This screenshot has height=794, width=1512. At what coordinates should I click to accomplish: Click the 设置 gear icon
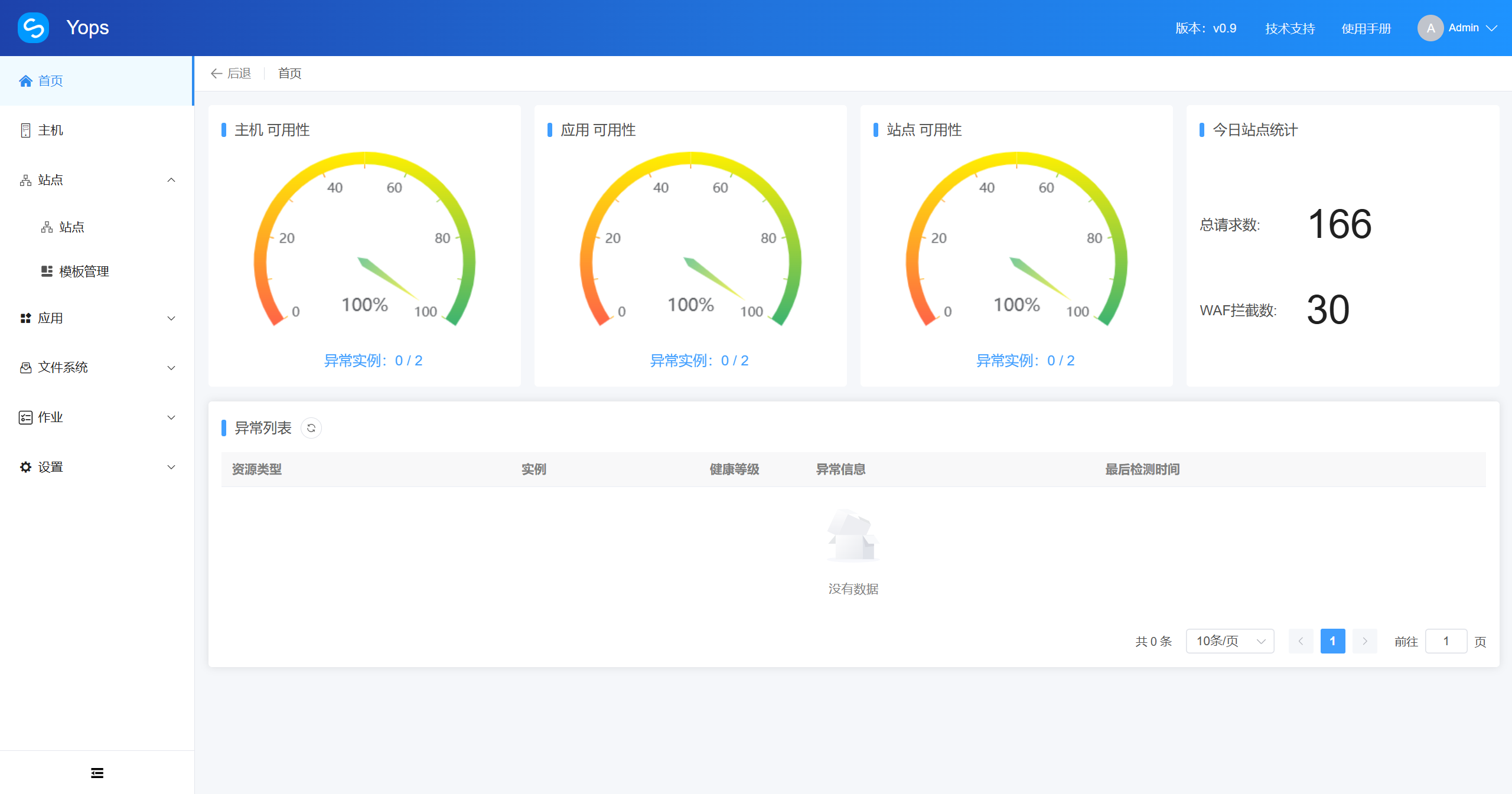coord(25,467)
